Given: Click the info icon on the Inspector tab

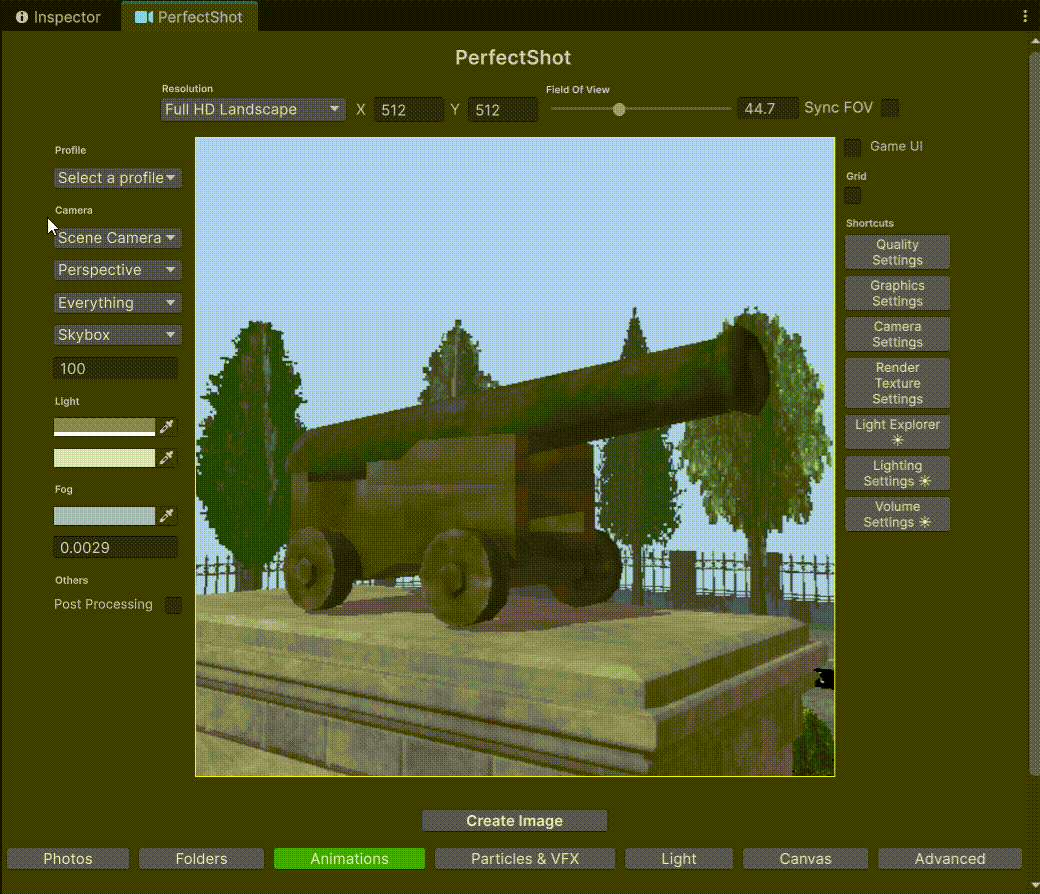Looking at the screenshot, I should coord(21,17).
